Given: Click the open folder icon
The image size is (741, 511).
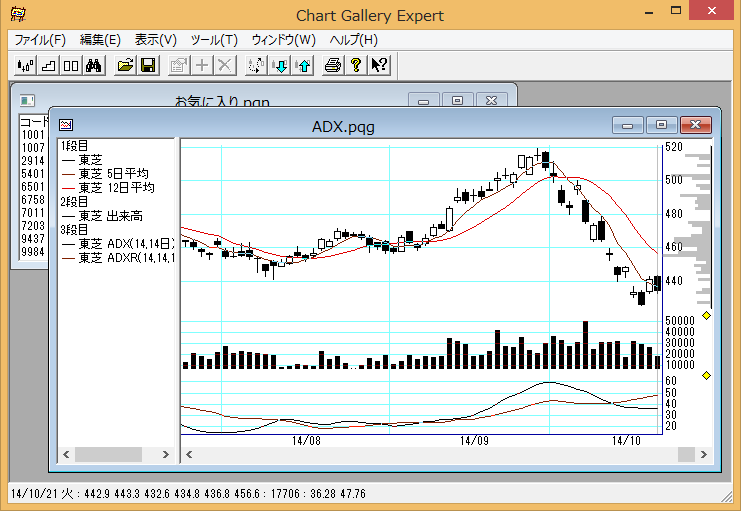Looking at the screenshot, I should (x=125, y=66).
